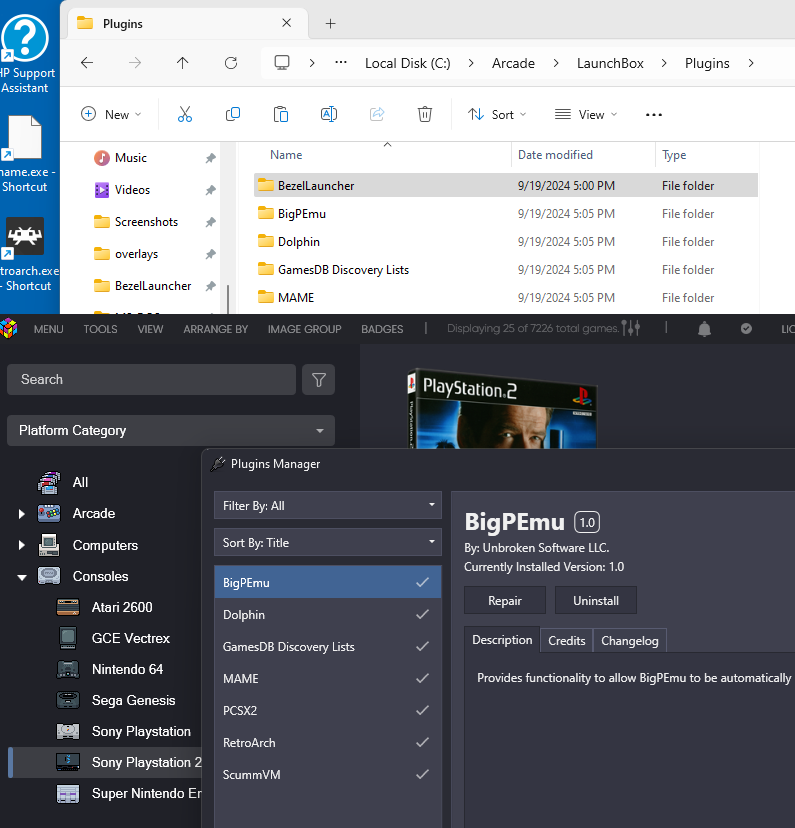This screenshot has width=795, height=828.
Task: Click the Cut scissors icon in Explorer
Action: [x=185, y=114]
